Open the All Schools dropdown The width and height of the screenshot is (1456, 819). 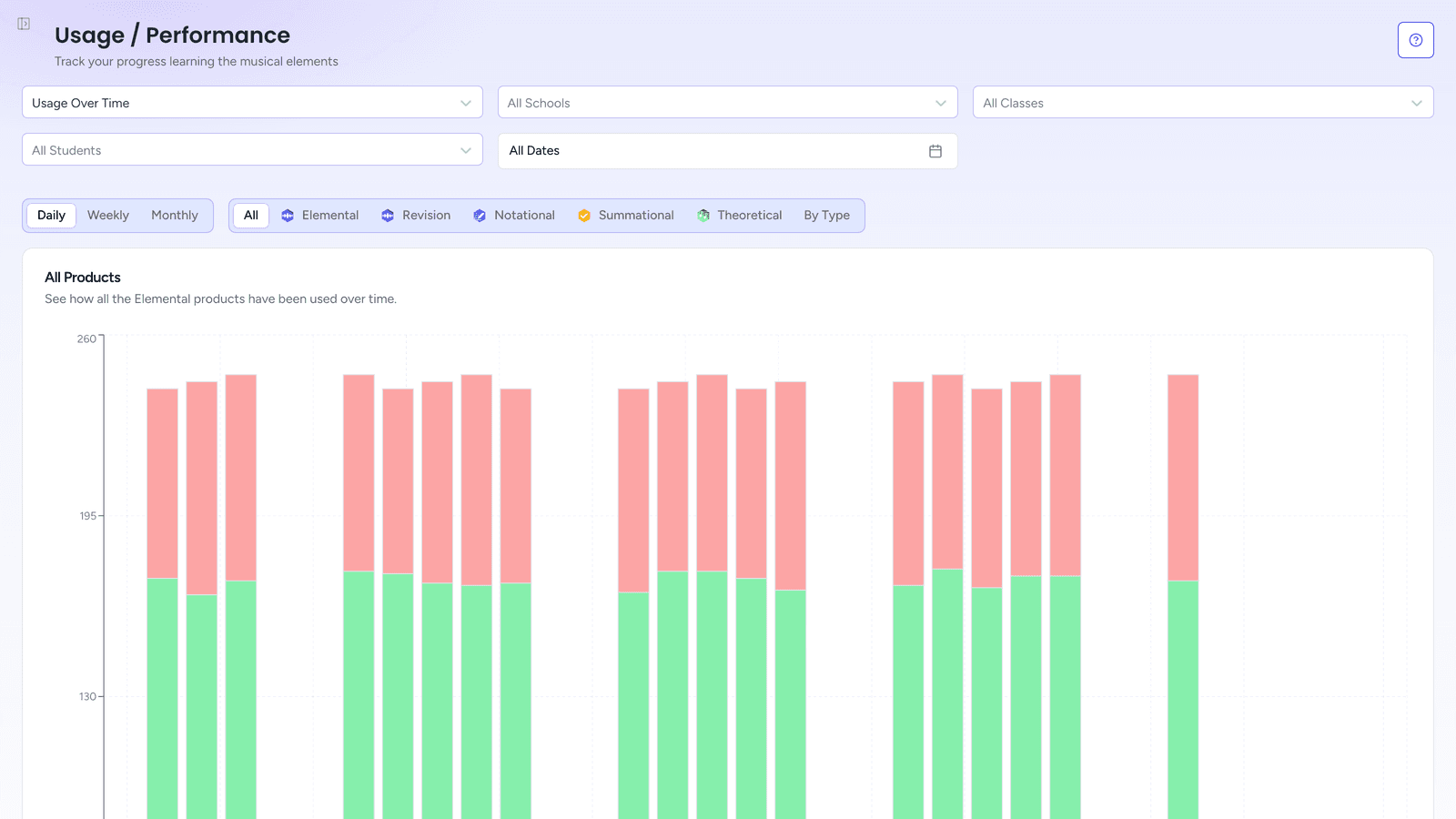click(727, 103)
